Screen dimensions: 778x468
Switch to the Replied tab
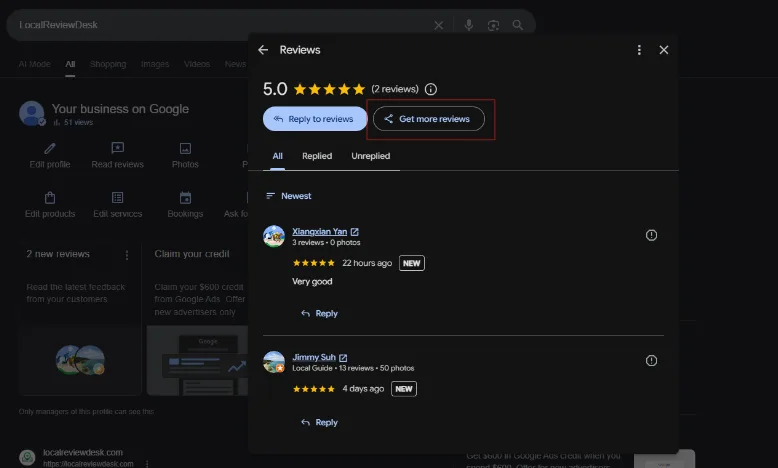317,156
